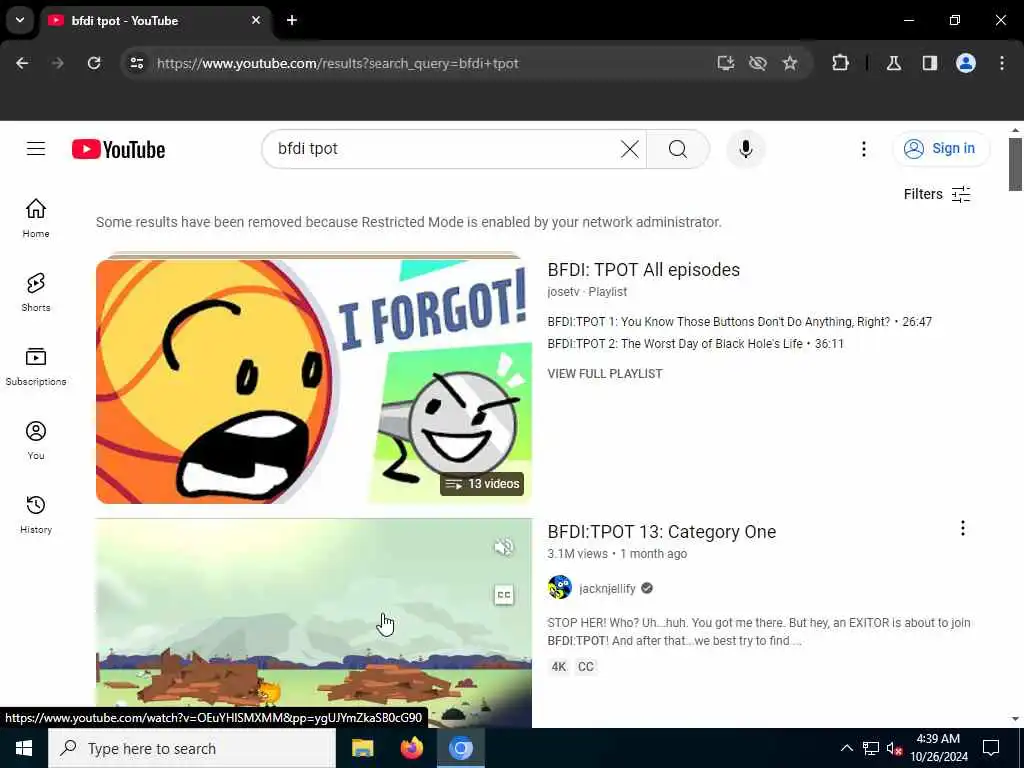Open Home in the sidebar
Viewport: 1024px width, 768px height.
[36, 219]
